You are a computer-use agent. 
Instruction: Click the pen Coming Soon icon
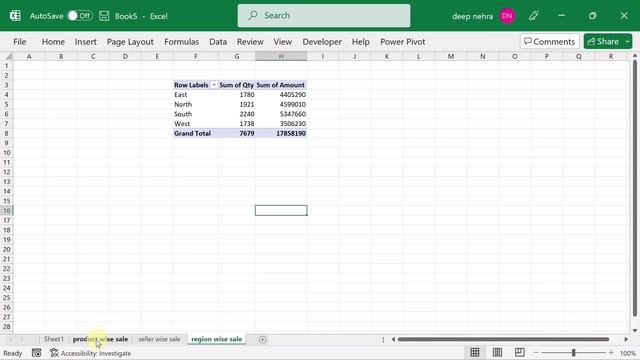(x=534, y=16)
